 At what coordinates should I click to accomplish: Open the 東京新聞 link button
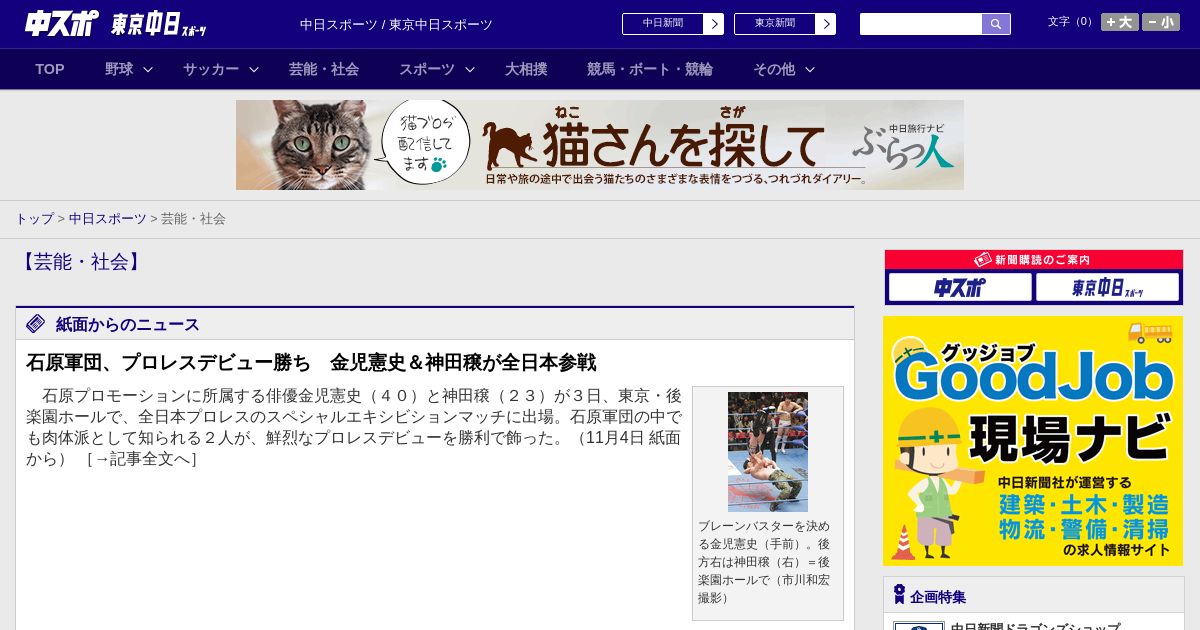(x=774, y=24)
